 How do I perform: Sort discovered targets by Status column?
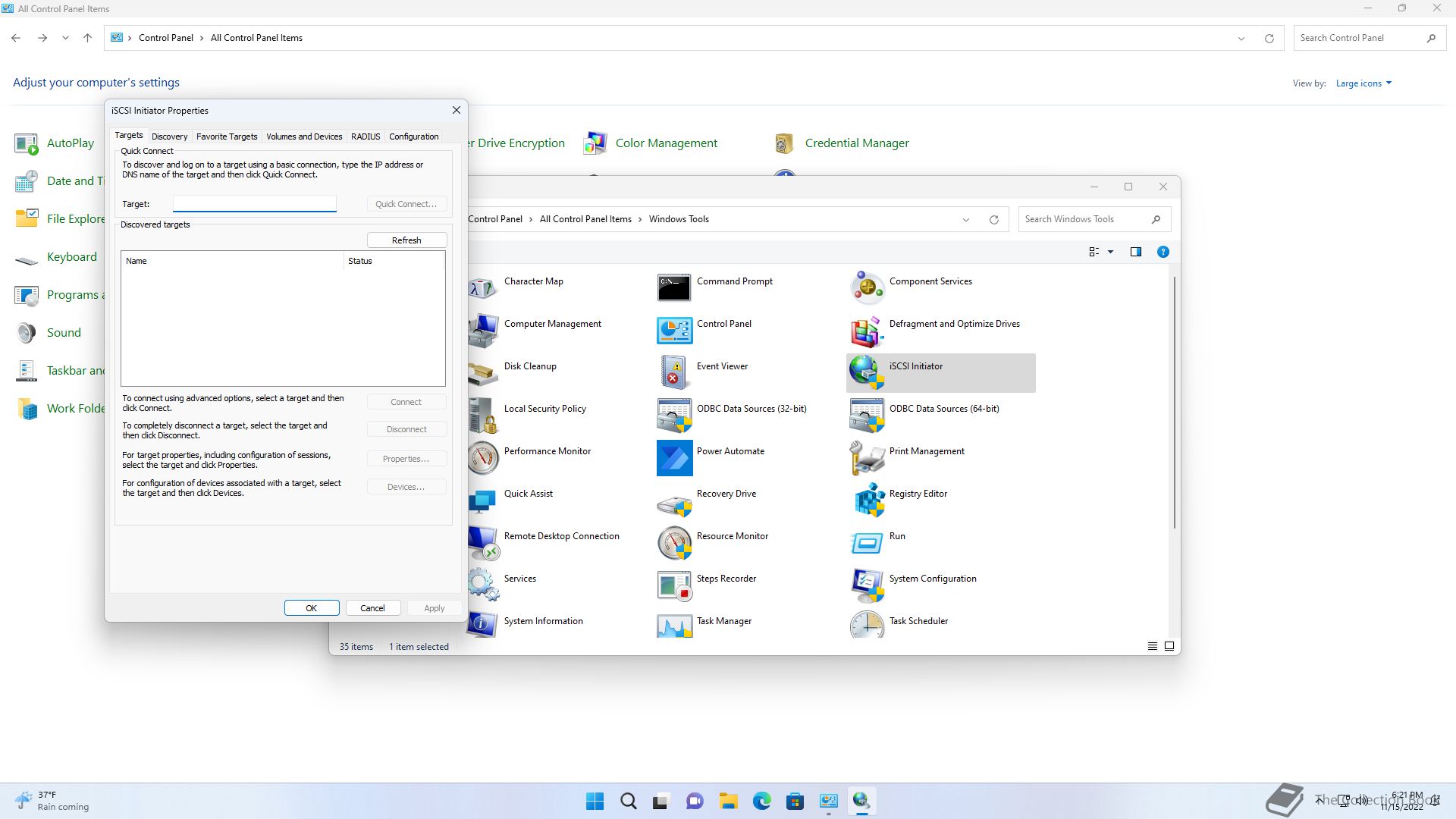tap(394, 261)
